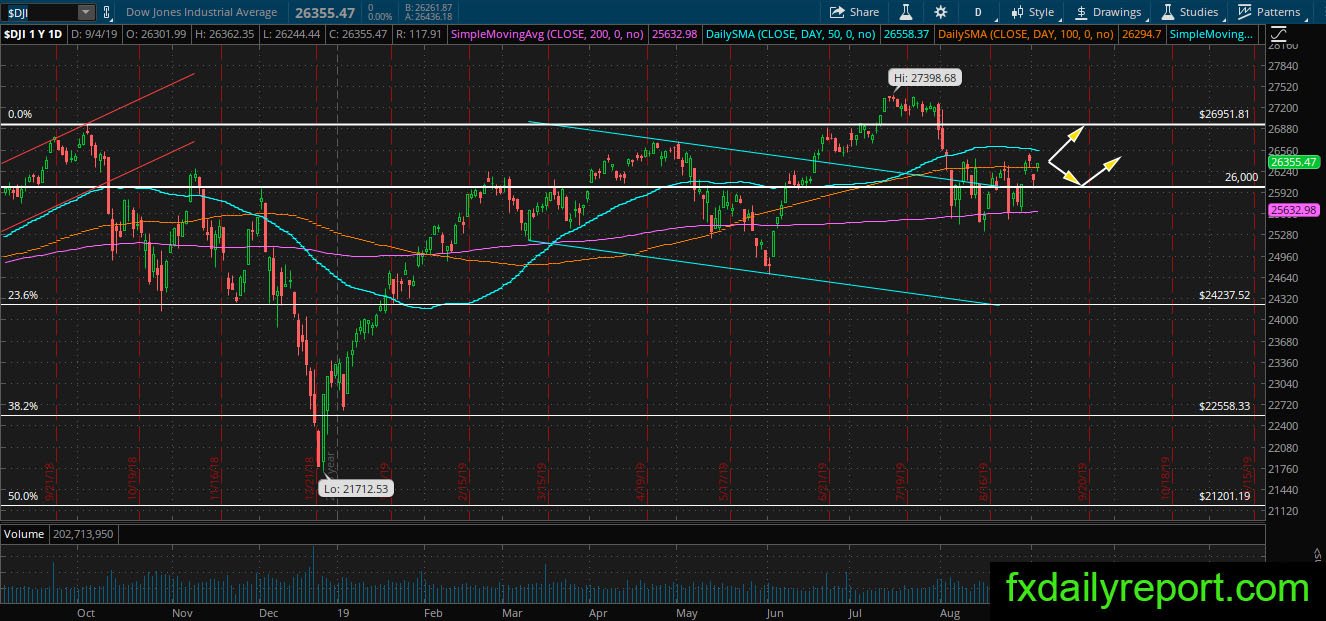Click the 0.0% Fibonacci label
1326x621 pixels.
click(21, 114)
